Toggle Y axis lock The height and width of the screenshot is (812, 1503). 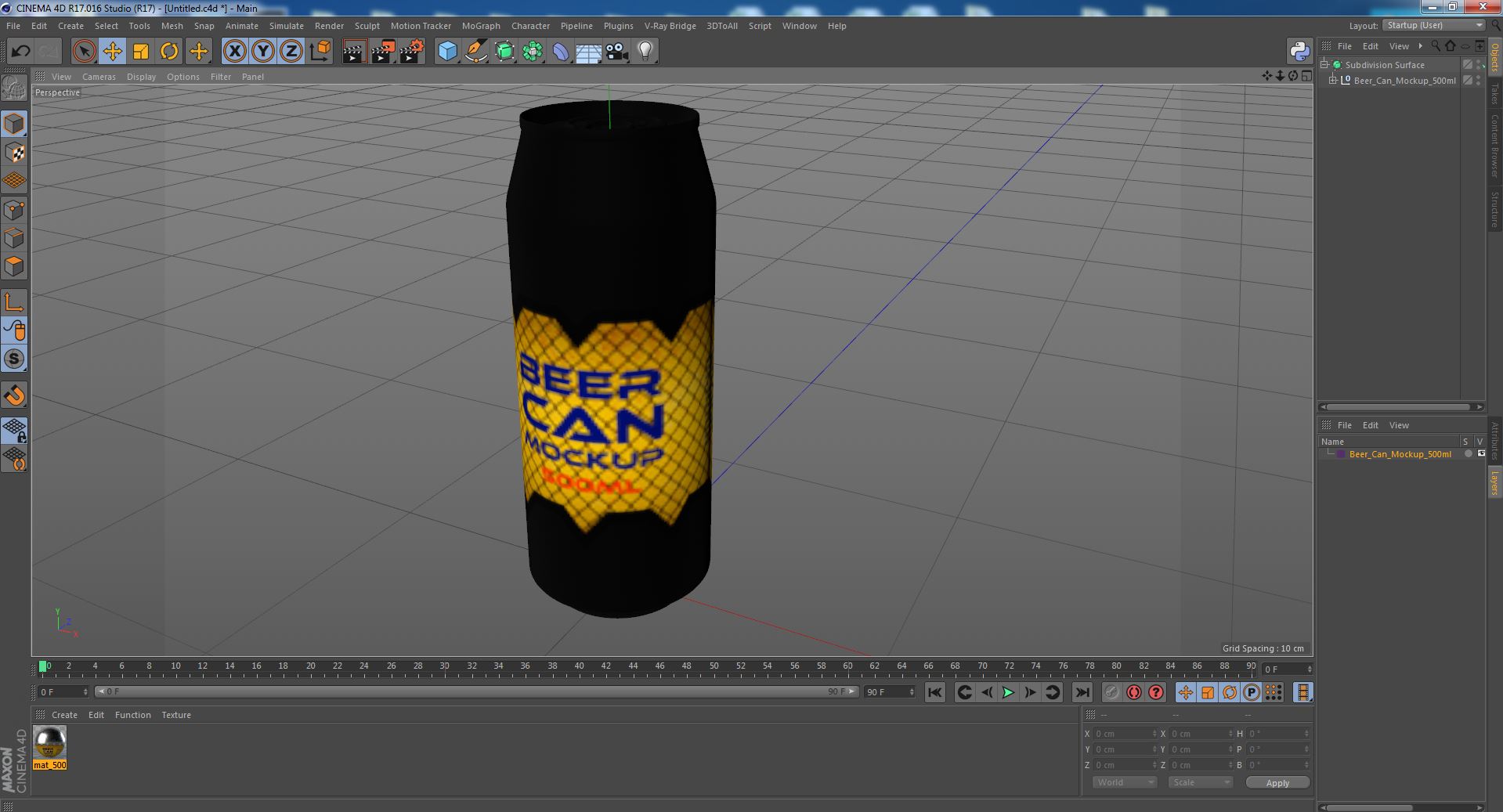[263, 52]
